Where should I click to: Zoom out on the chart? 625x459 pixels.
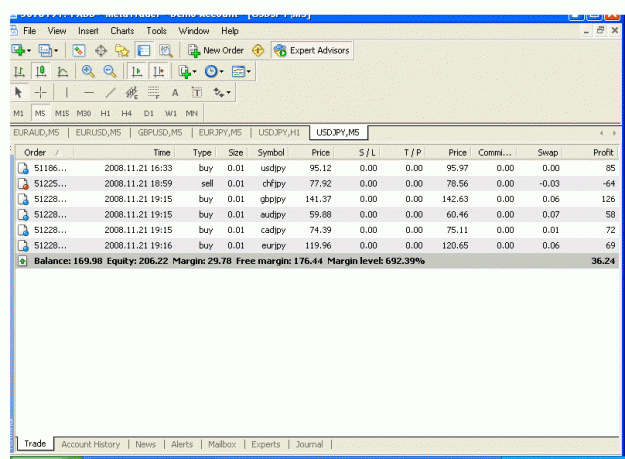point(110,72)
